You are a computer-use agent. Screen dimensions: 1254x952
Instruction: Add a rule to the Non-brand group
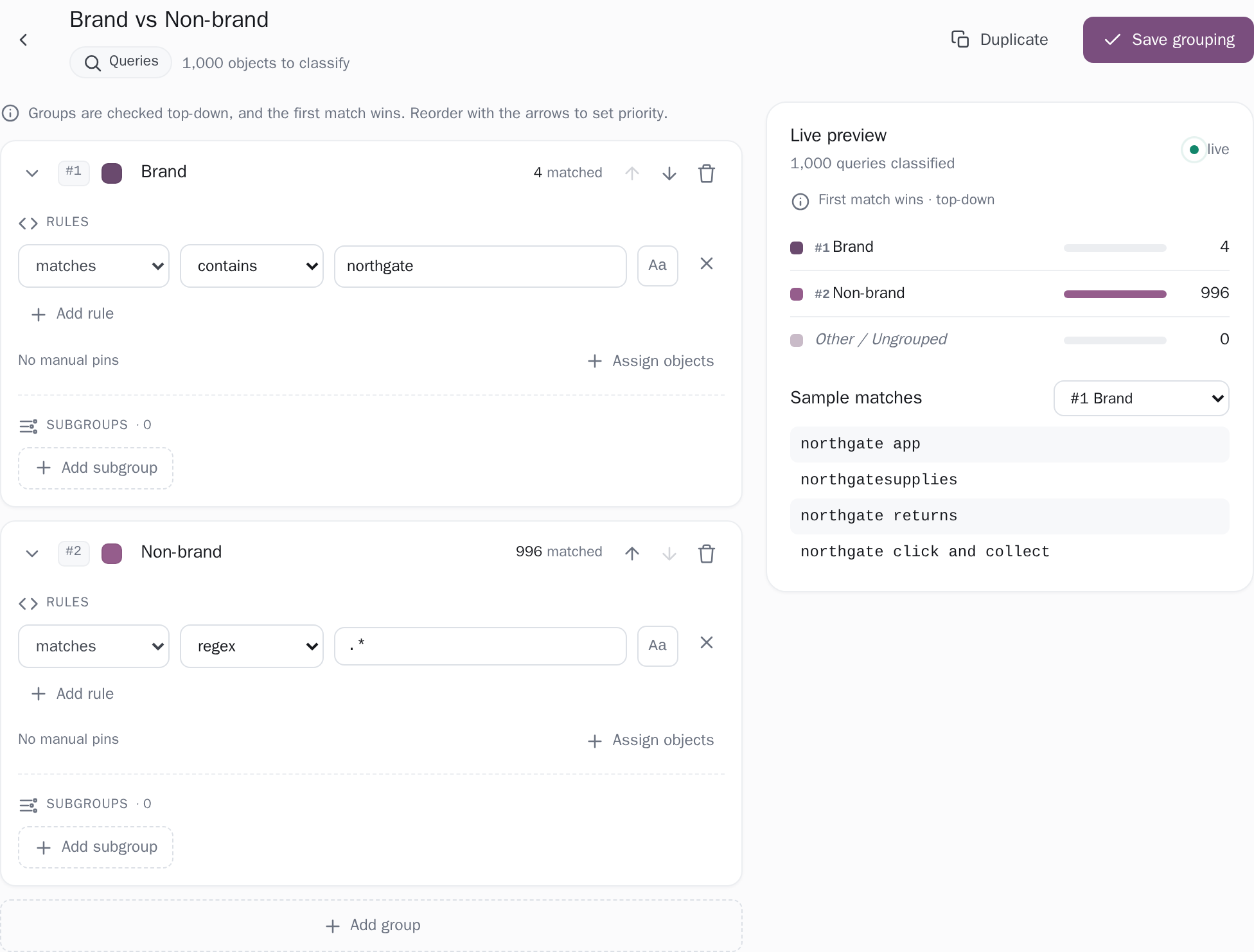point(73,694)
